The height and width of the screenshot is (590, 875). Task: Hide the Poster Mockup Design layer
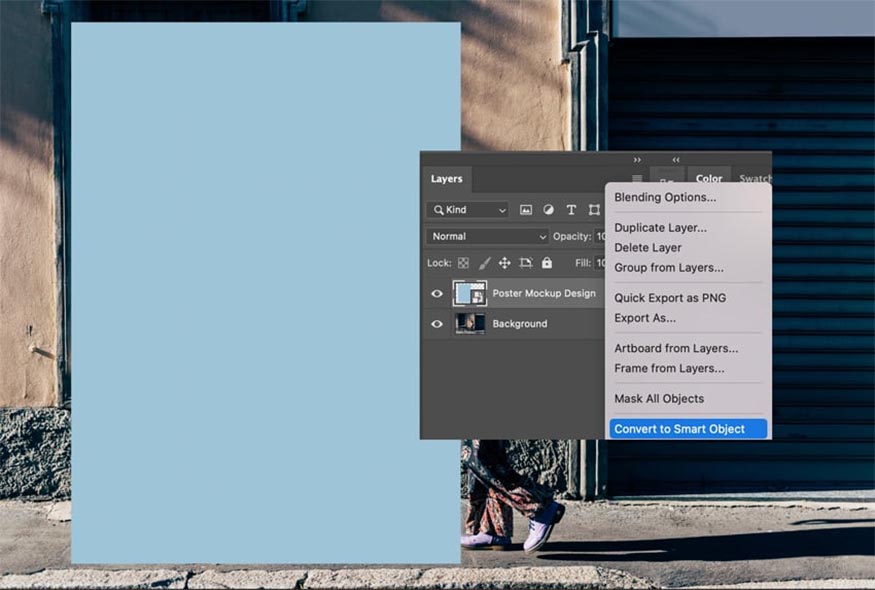(x=437, y=294)
